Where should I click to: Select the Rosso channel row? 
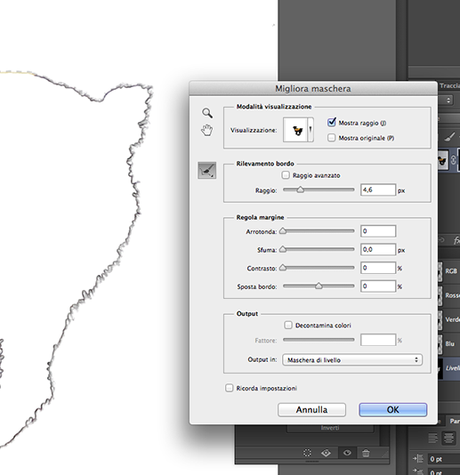click(449, 295)
